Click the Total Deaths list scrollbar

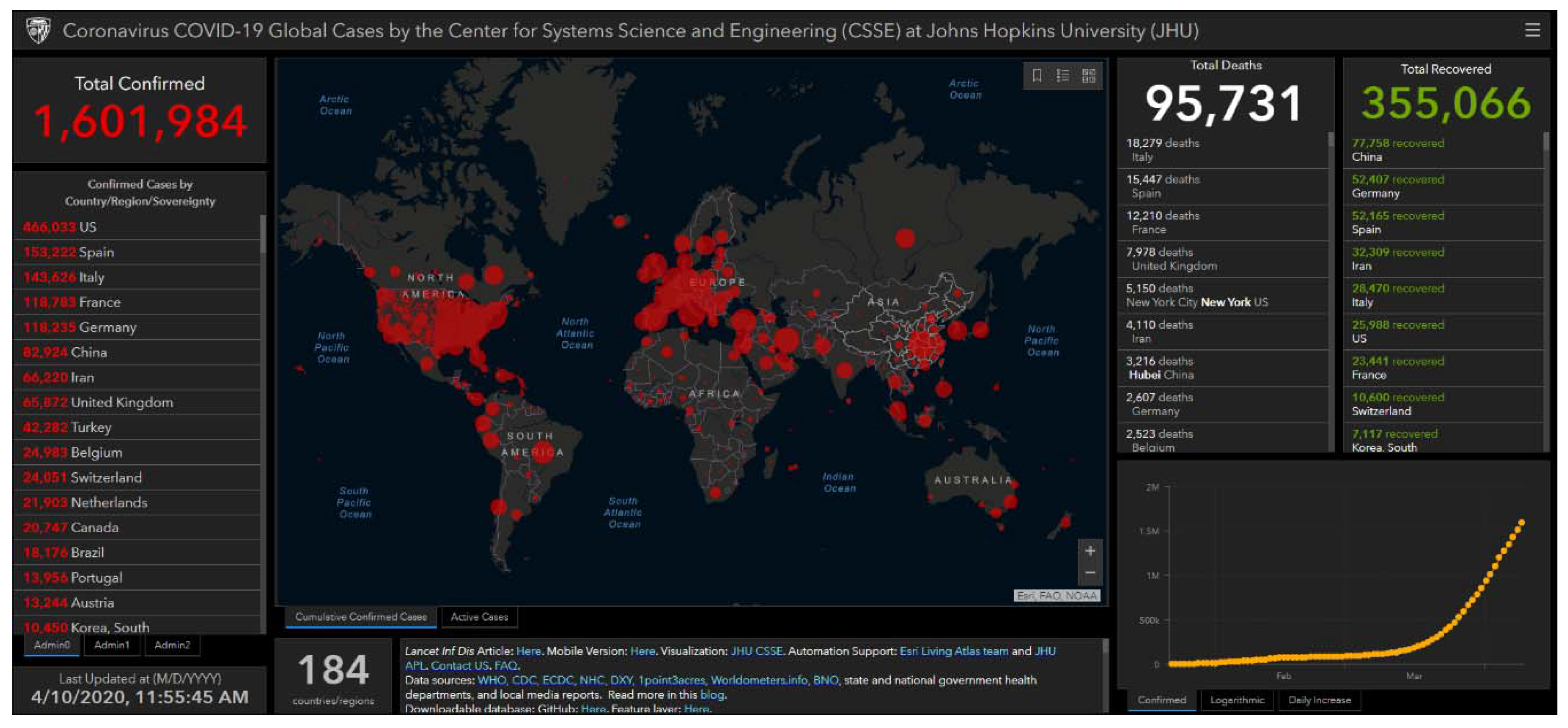1330,140
